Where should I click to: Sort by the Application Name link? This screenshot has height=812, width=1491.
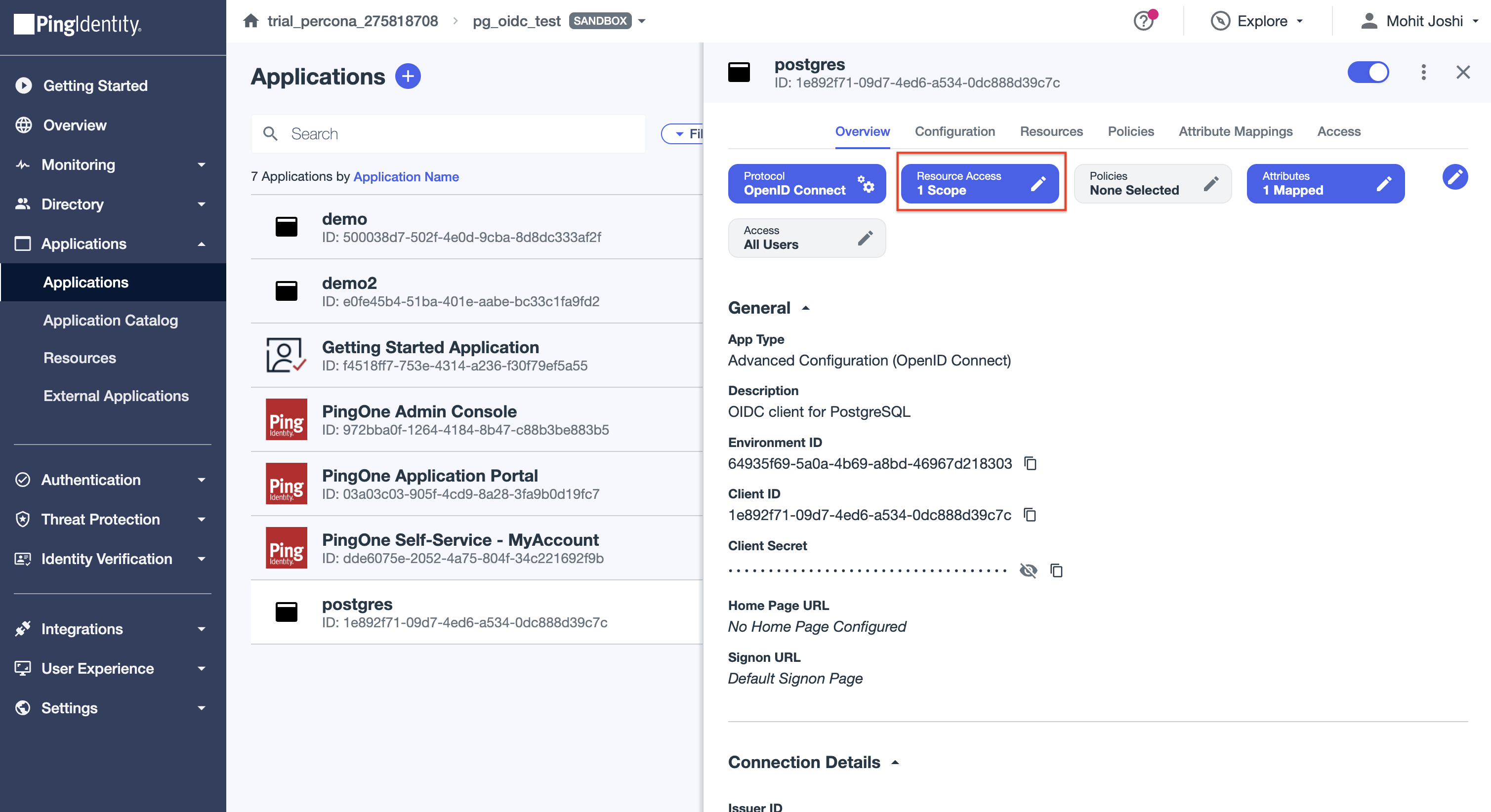pyautogui.click(x=406, y=176)
